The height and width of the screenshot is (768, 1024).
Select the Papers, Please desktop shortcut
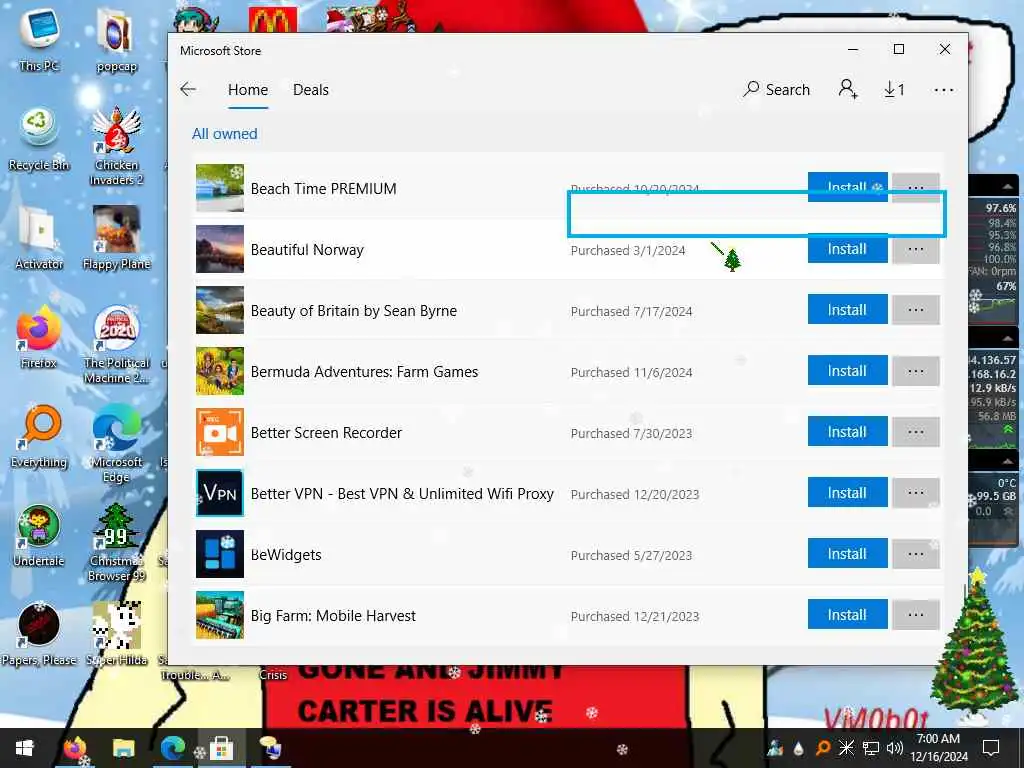39,635
